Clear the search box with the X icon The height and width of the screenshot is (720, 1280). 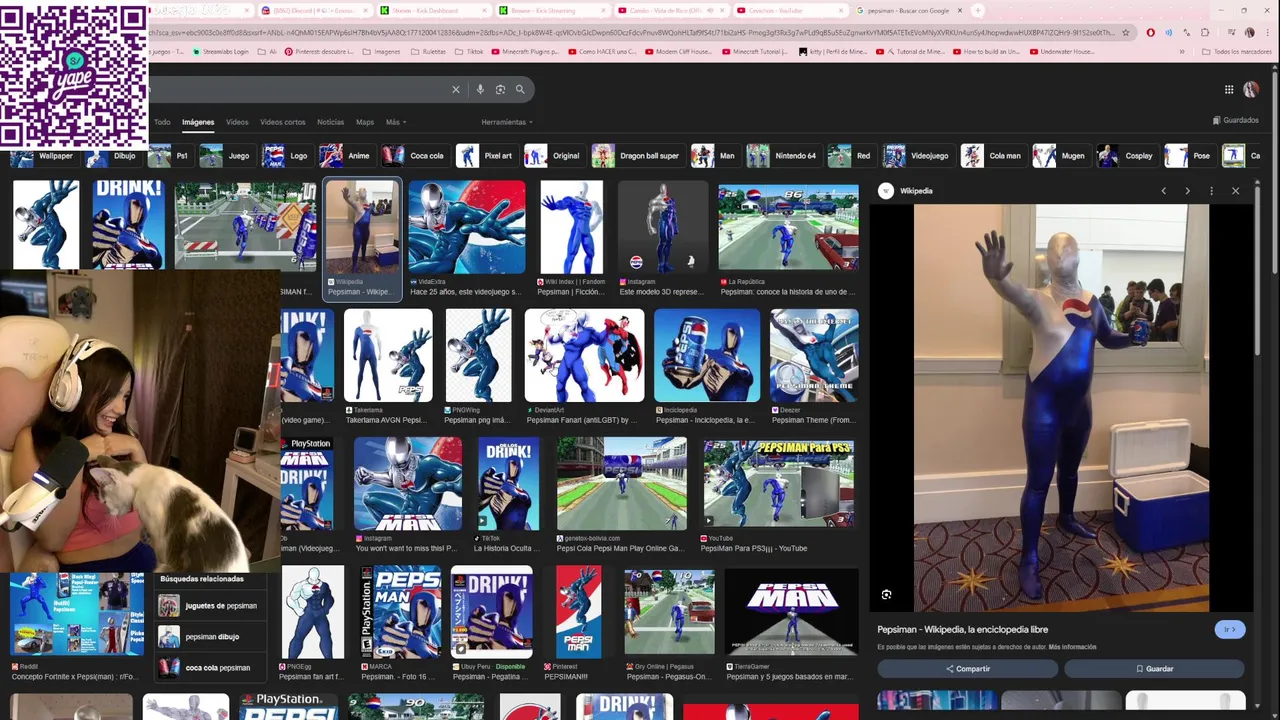tap(456, 89)
